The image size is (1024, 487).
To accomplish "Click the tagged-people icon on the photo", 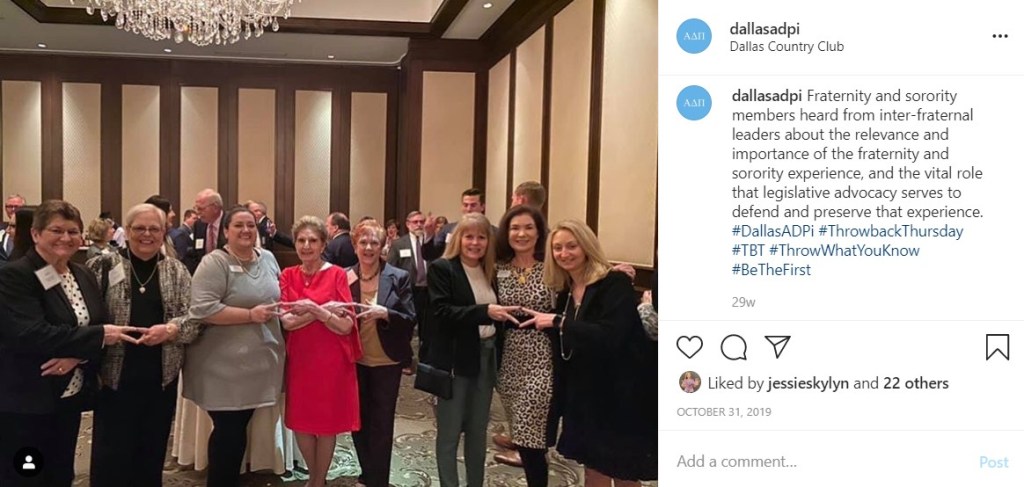I will click(29, 462).
